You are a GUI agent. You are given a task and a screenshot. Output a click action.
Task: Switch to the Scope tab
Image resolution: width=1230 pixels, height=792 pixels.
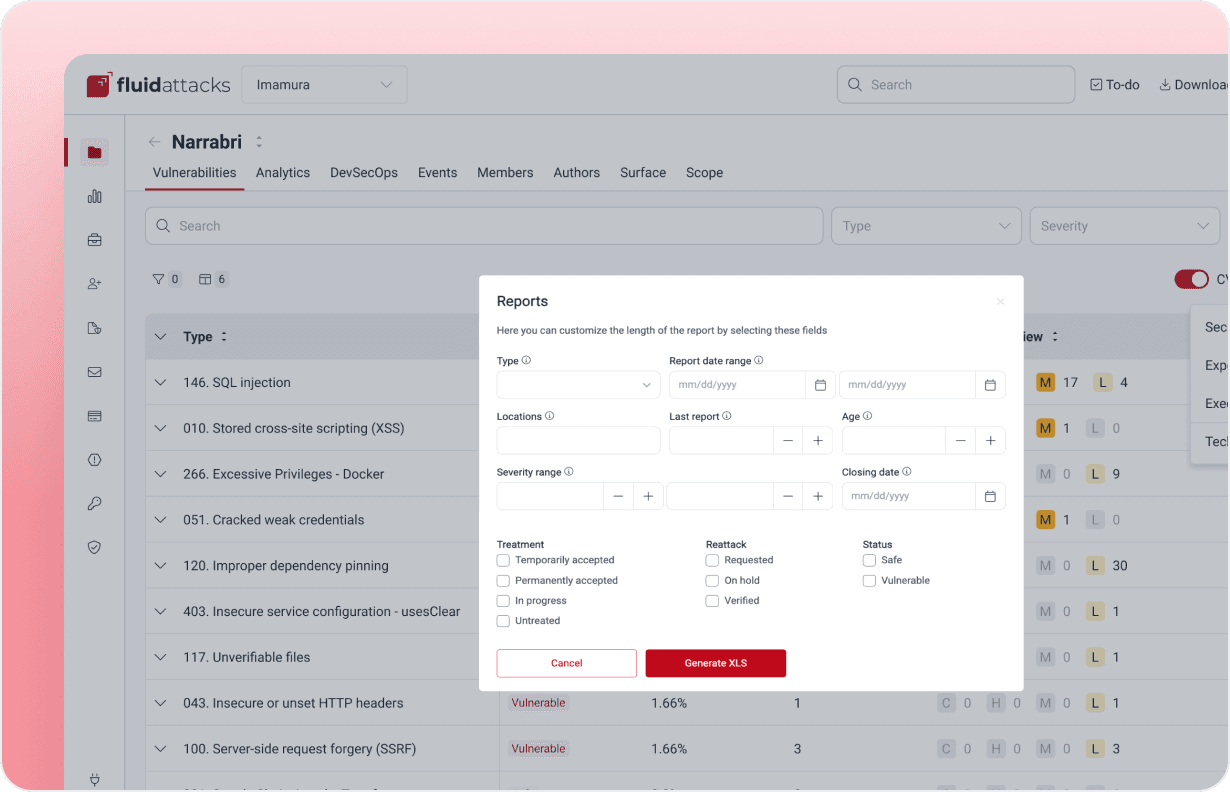click(x=705, y=173)
